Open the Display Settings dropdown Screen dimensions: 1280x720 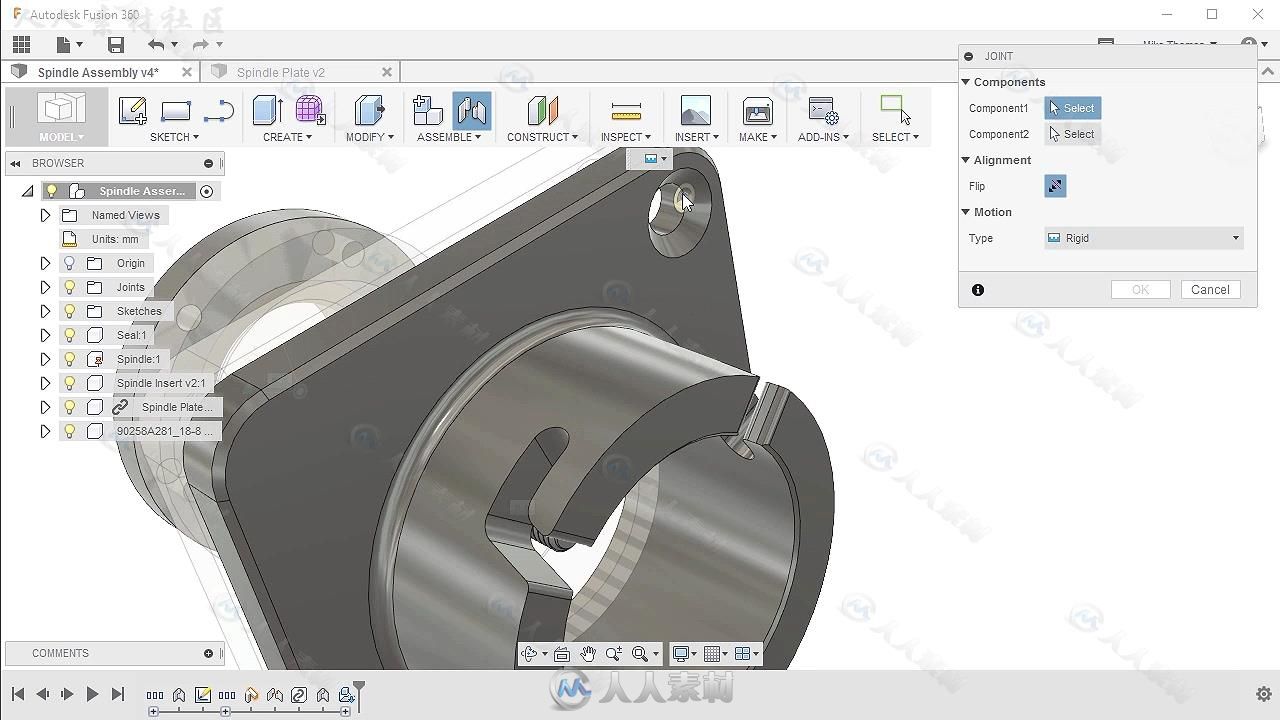click(x=685, y=654)
